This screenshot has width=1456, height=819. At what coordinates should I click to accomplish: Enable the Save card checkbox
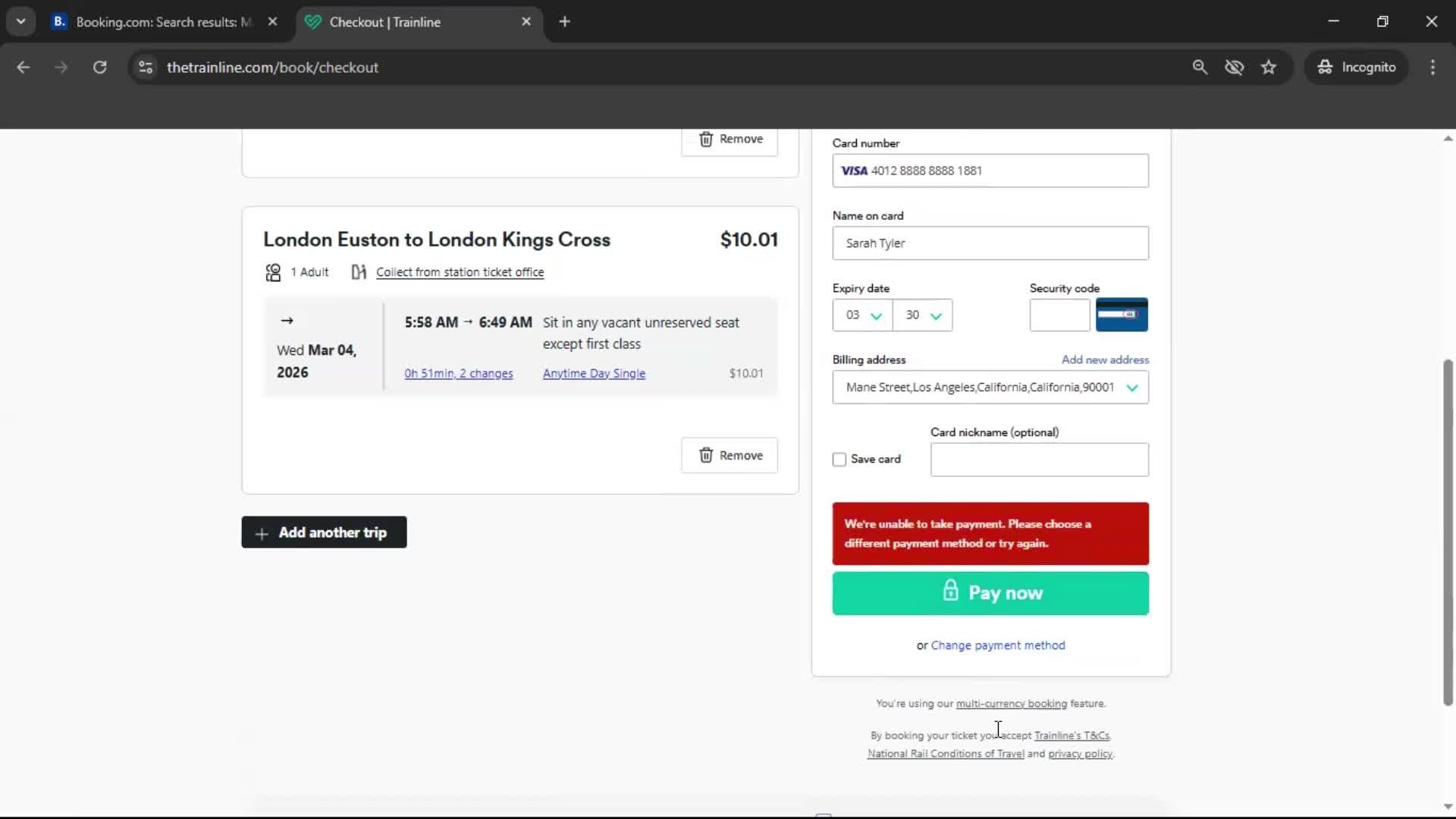click(839, 459)
